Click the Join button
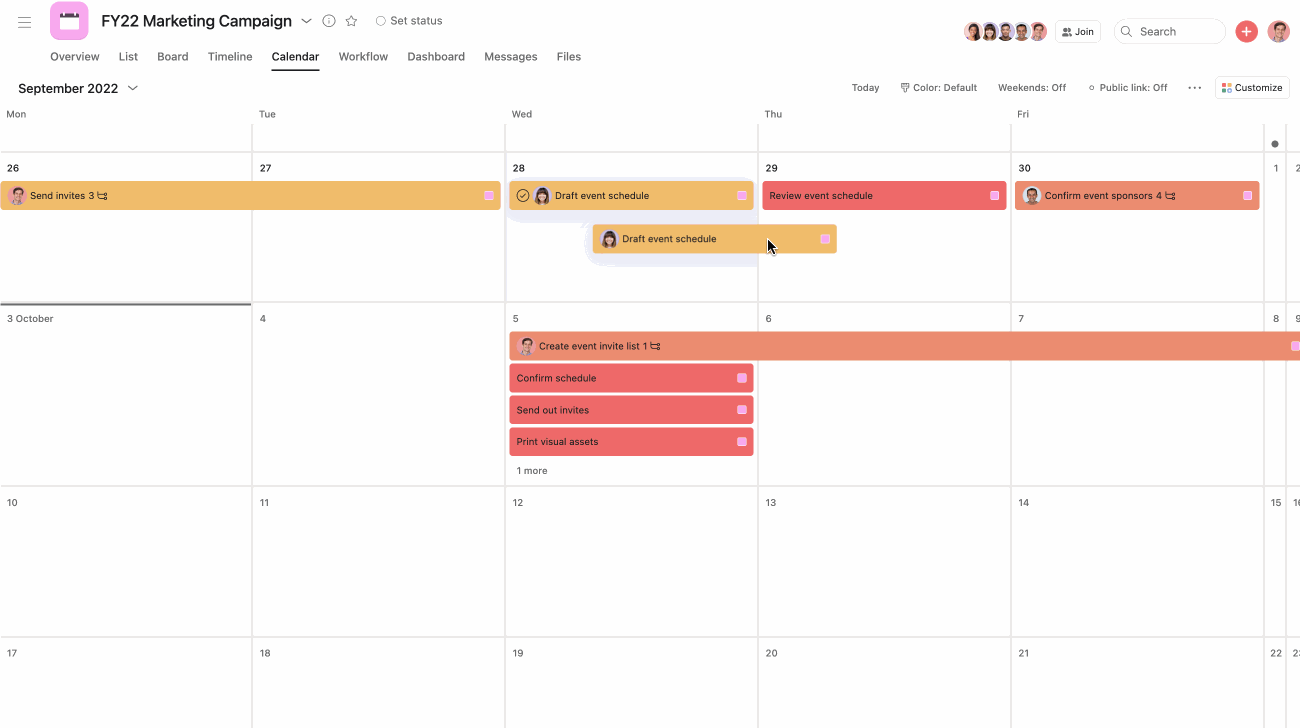 click(x=1077, y=31)
